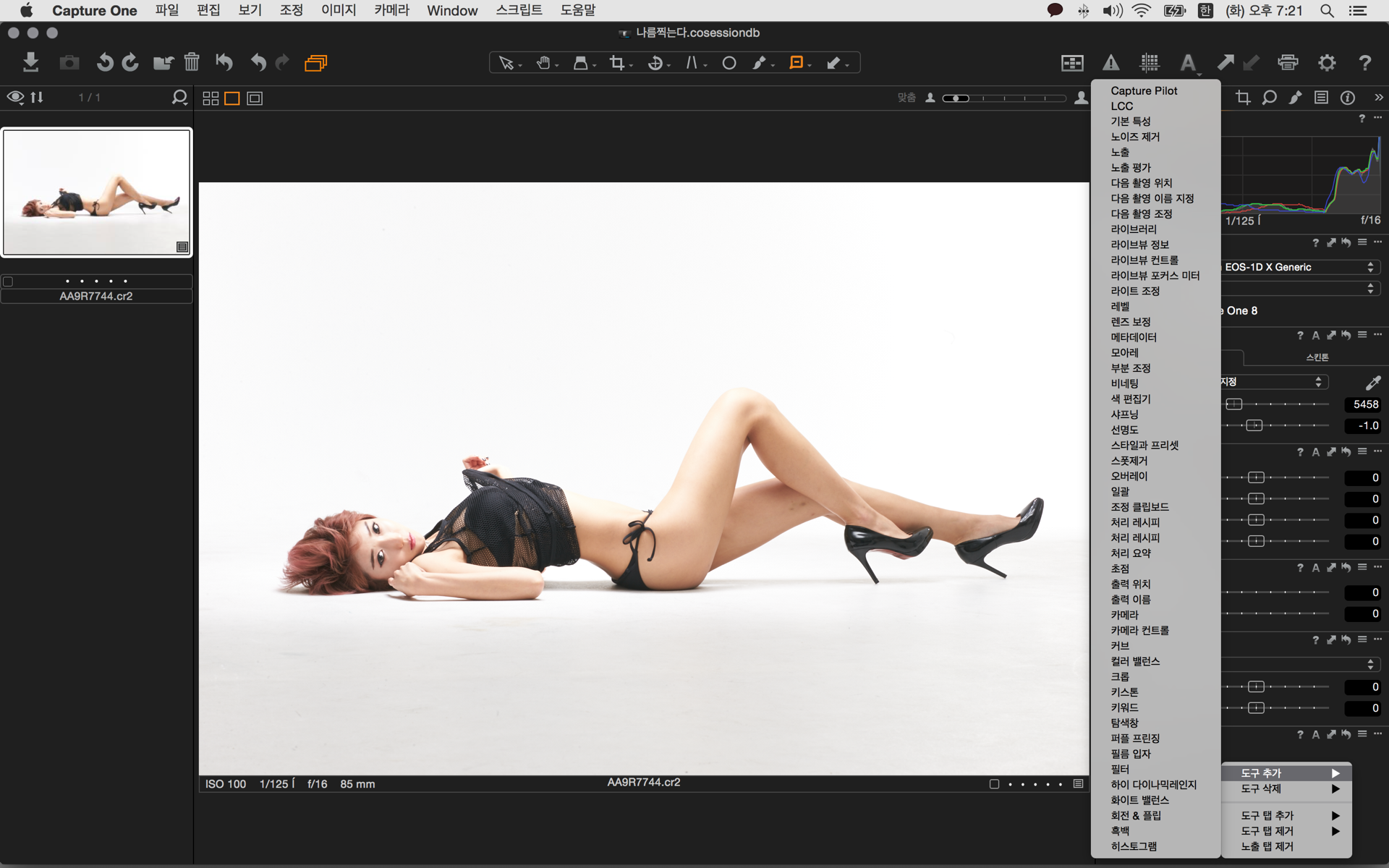
Task: Adjust thumbnail zoom slider
Action: click(x=956, y=98)
